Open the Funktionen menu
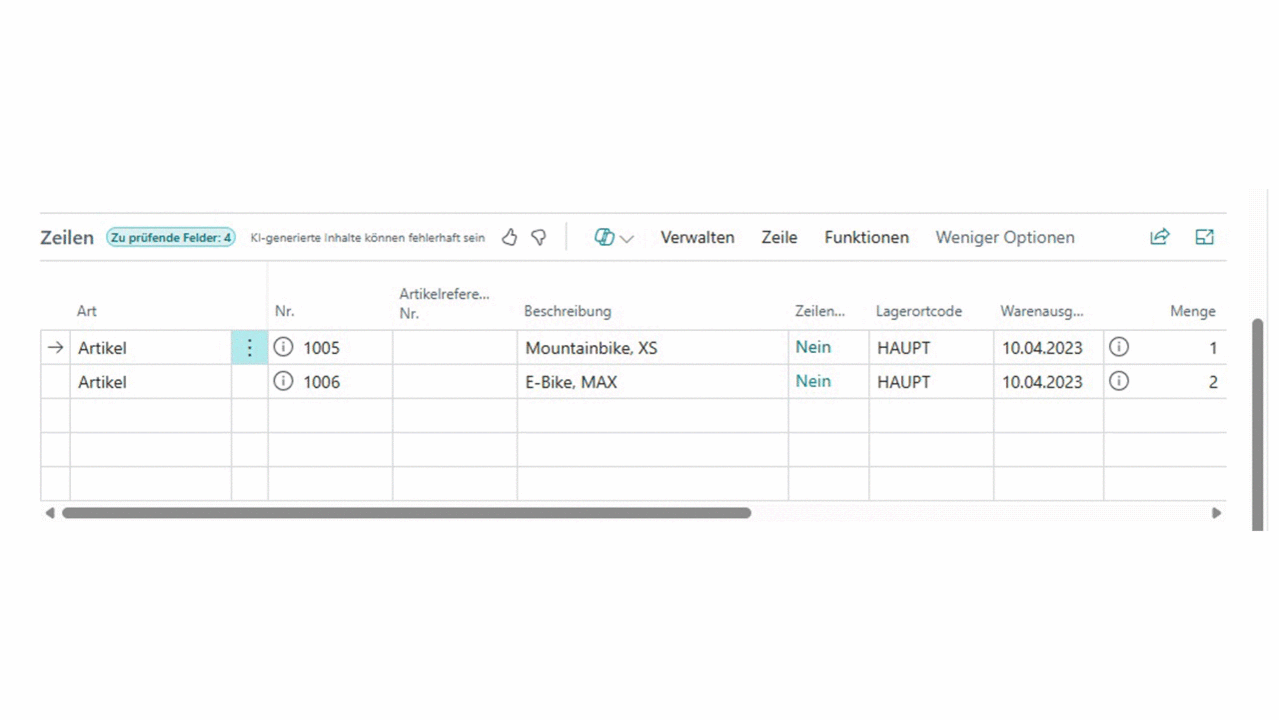Screen dimensions: 1279x720 866,238
